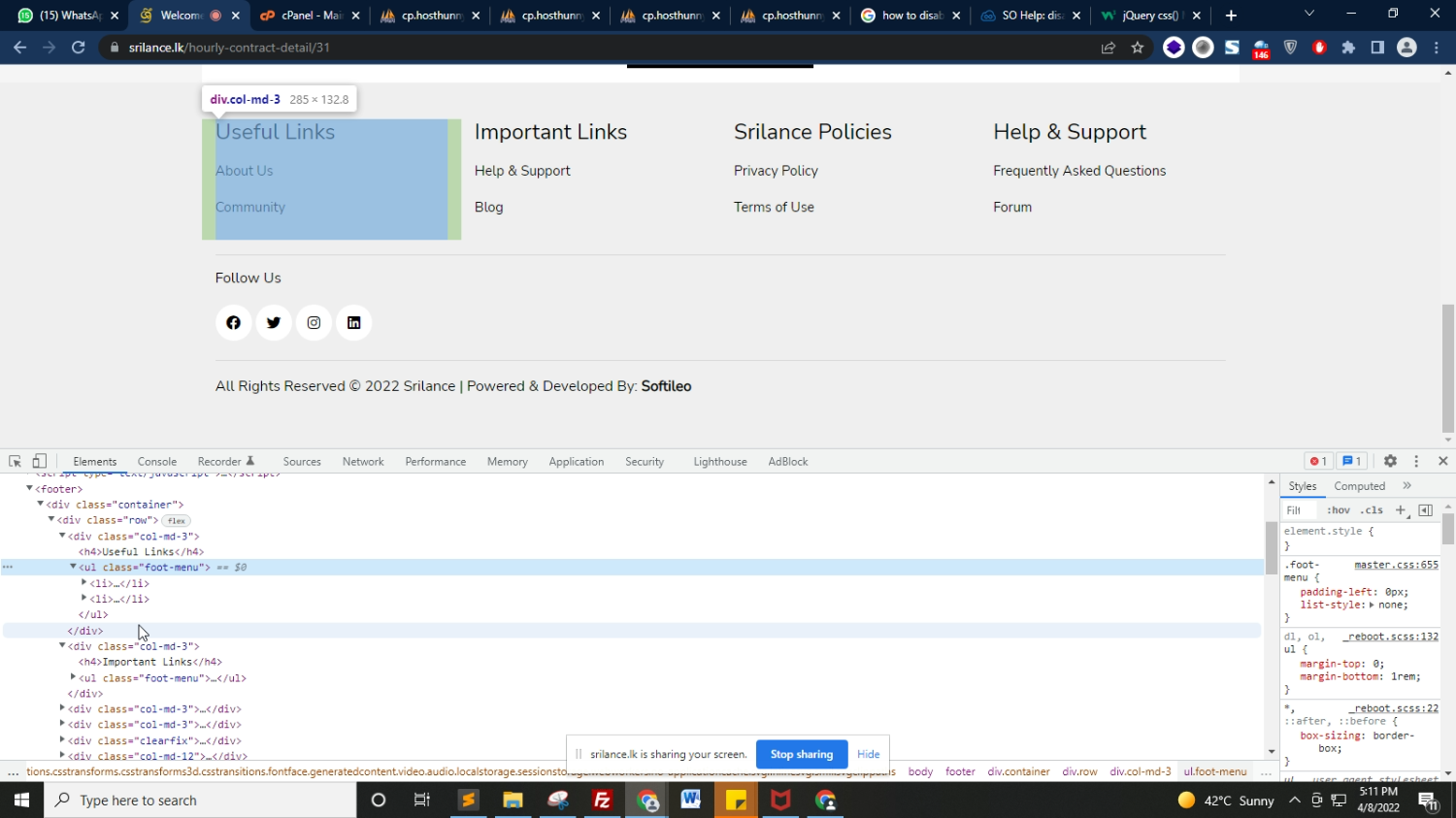Click the AdBlock red hand extension
This screenshot has height=818, width=1456.
(x=1319, y=48)
